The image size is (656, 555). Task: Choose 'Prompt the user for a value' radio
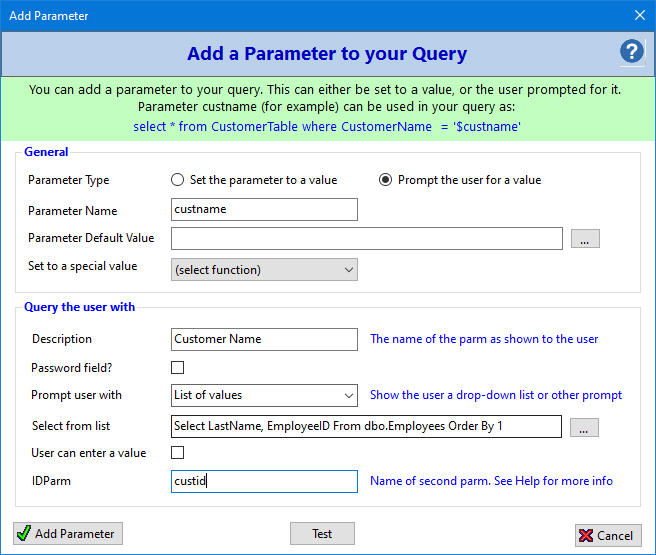(x=385, y=180)
